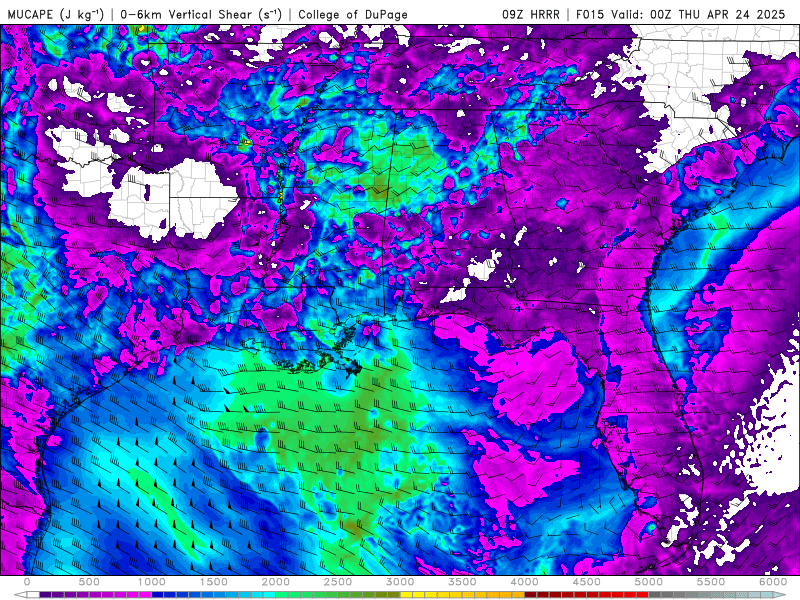Click the 3000 value on the color scale
The image size is (800, 600).
click(x=401, y=582)
